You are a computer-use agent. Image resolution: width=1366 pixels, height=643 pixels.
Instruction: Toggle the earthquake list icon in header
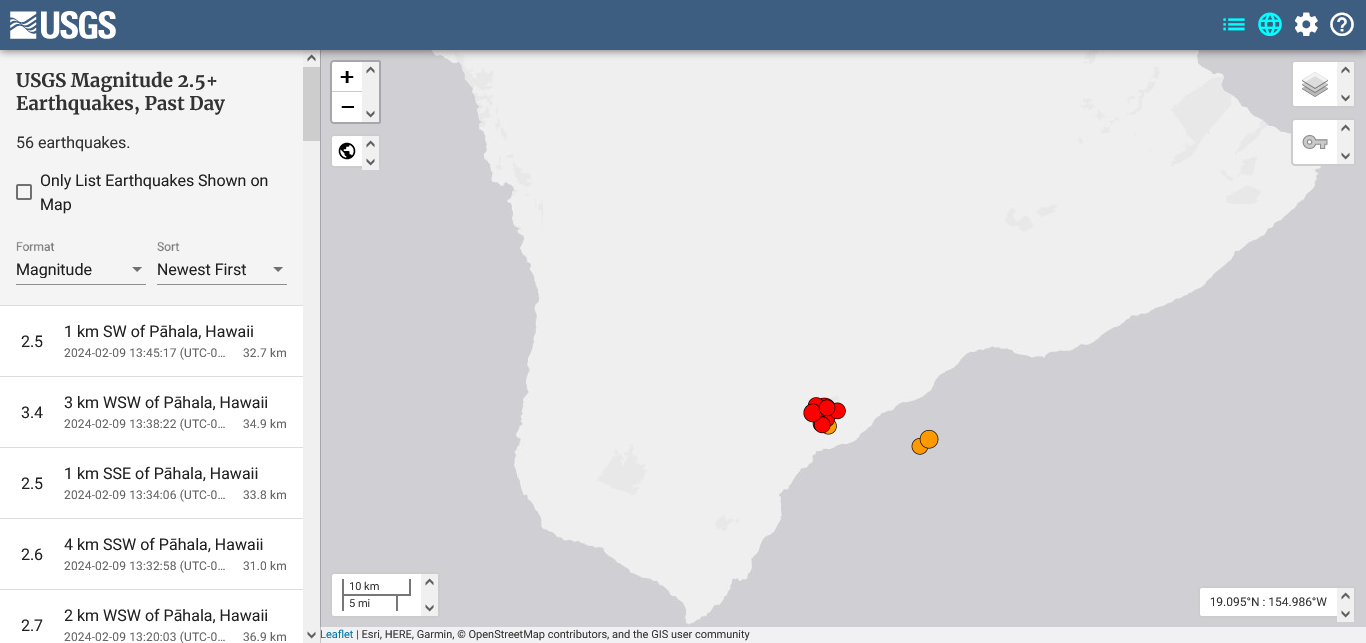point(1234,25)
